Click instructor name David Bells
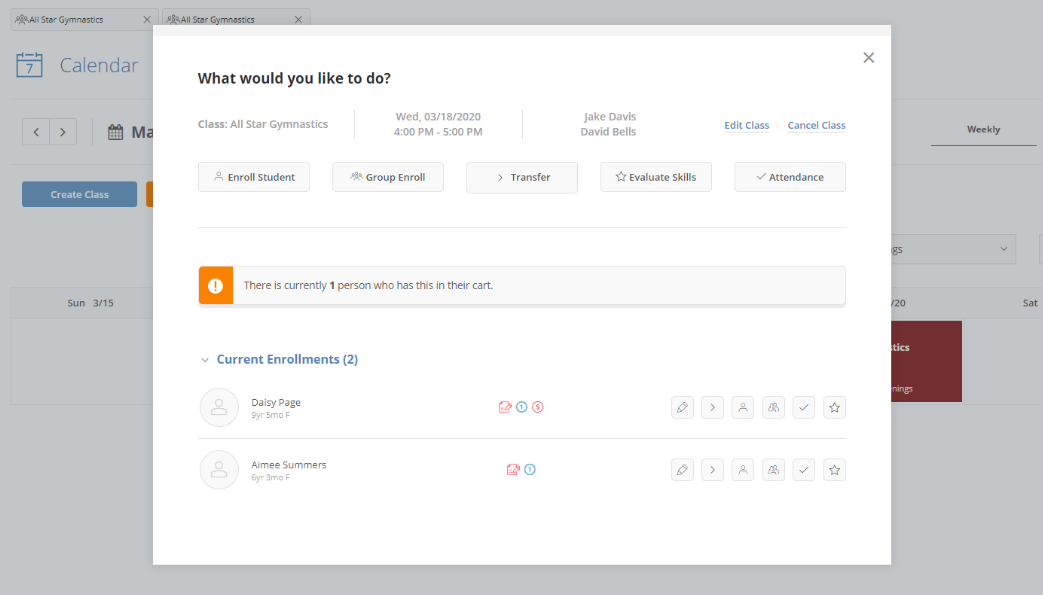 608,132
